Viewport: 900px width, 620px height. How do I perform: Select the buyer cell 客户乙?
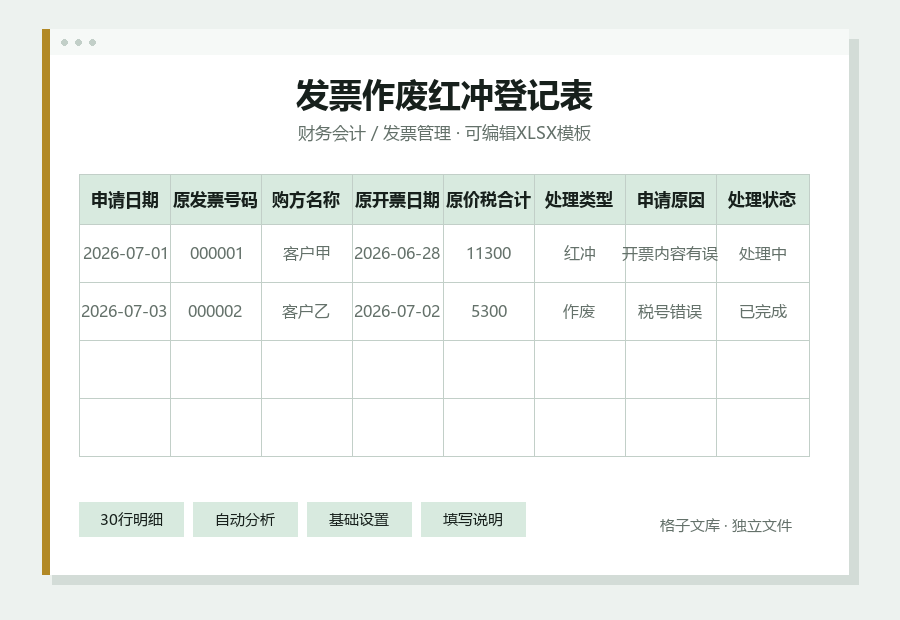pos(307,311)
